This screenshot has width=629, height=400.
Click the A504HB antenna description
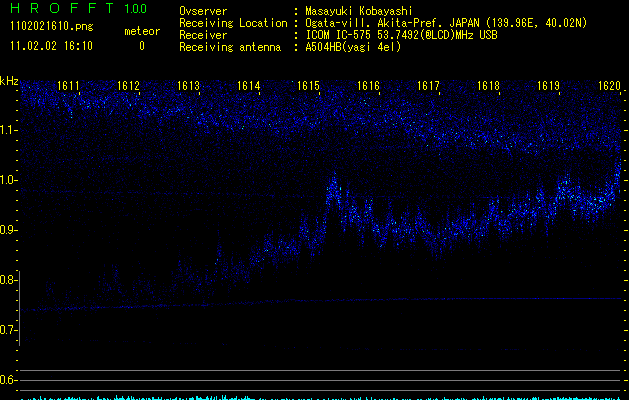pyautogui.click(x=353, y=47)
